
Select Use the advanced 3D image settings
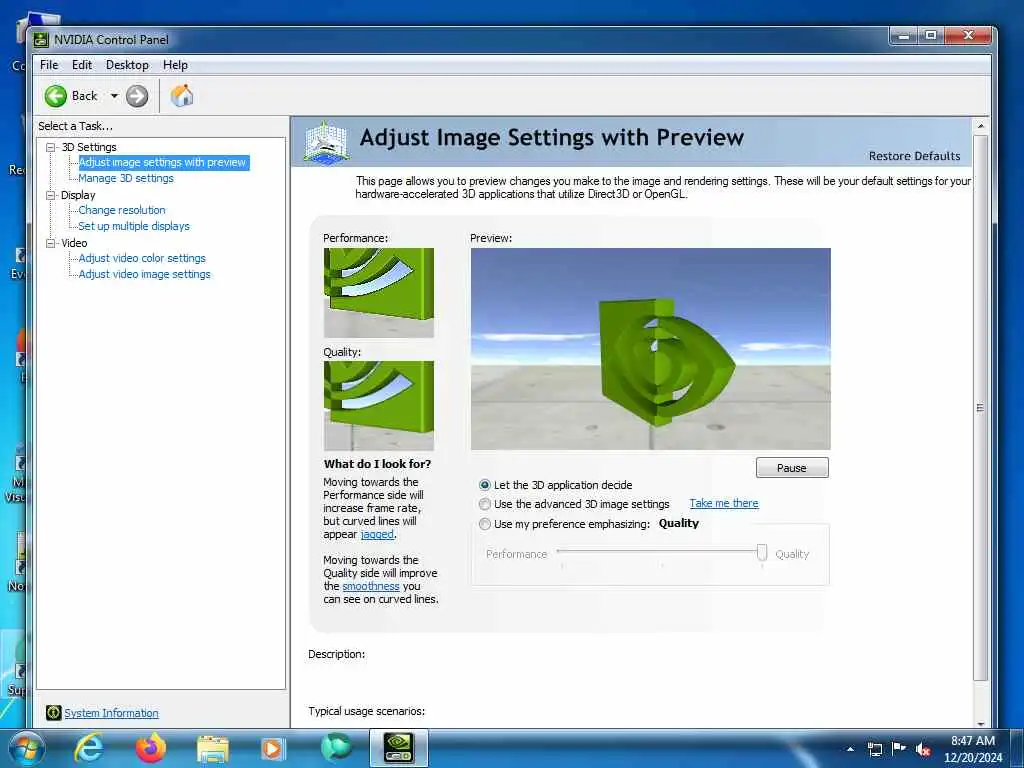[x=485, y=504]
